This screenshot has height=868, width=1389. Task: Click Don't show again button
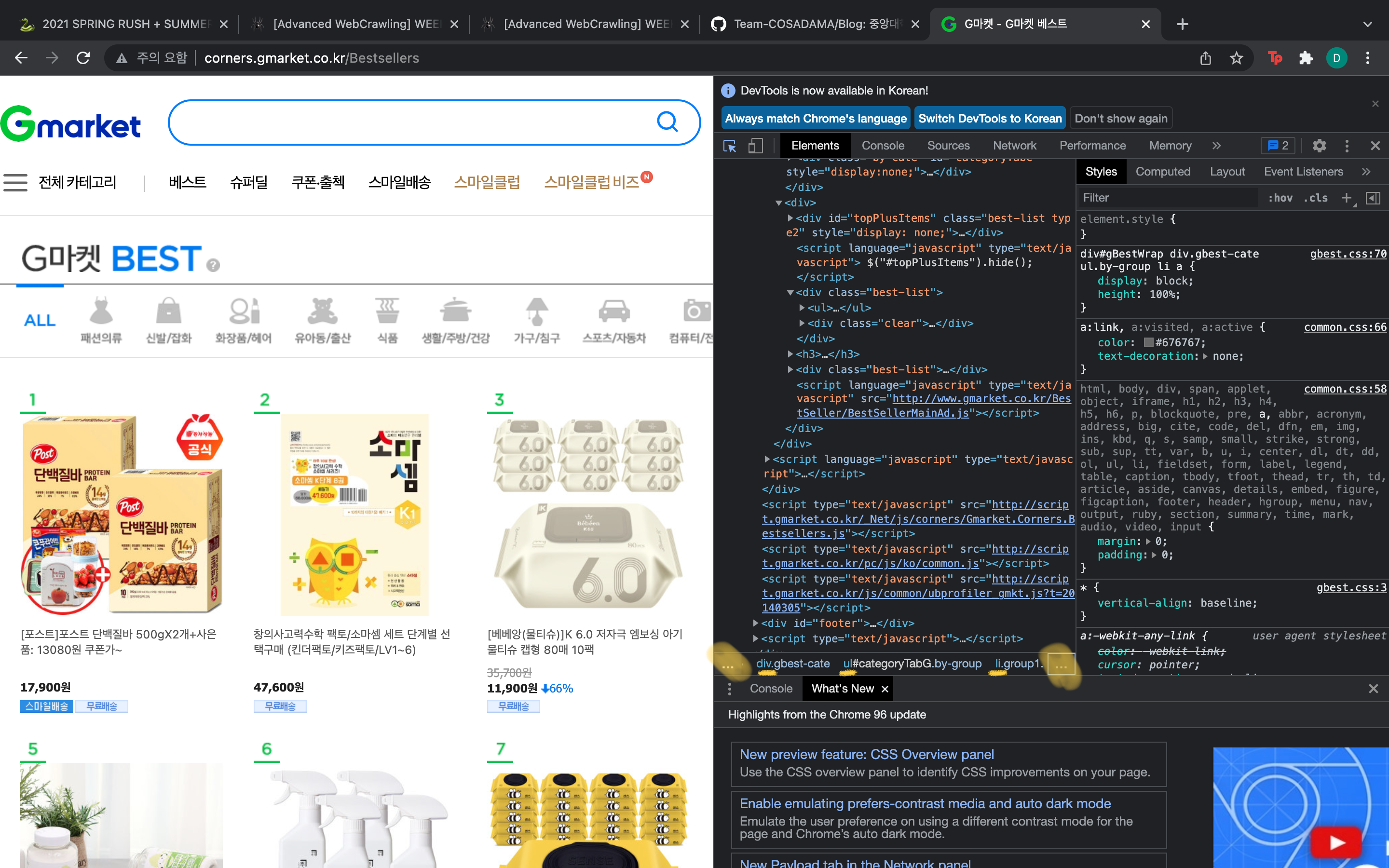click(x=1121, y=118)
